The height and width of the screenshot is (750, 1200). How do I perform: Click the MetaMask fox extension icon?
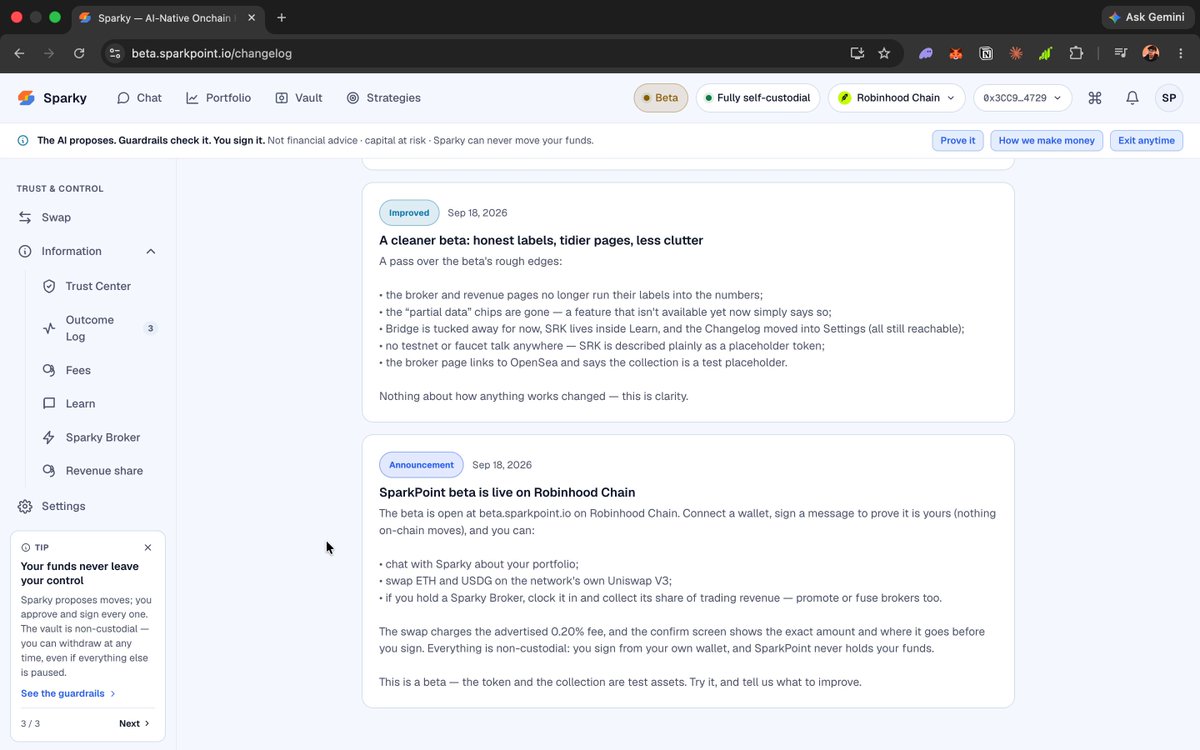tap(956, 53)
